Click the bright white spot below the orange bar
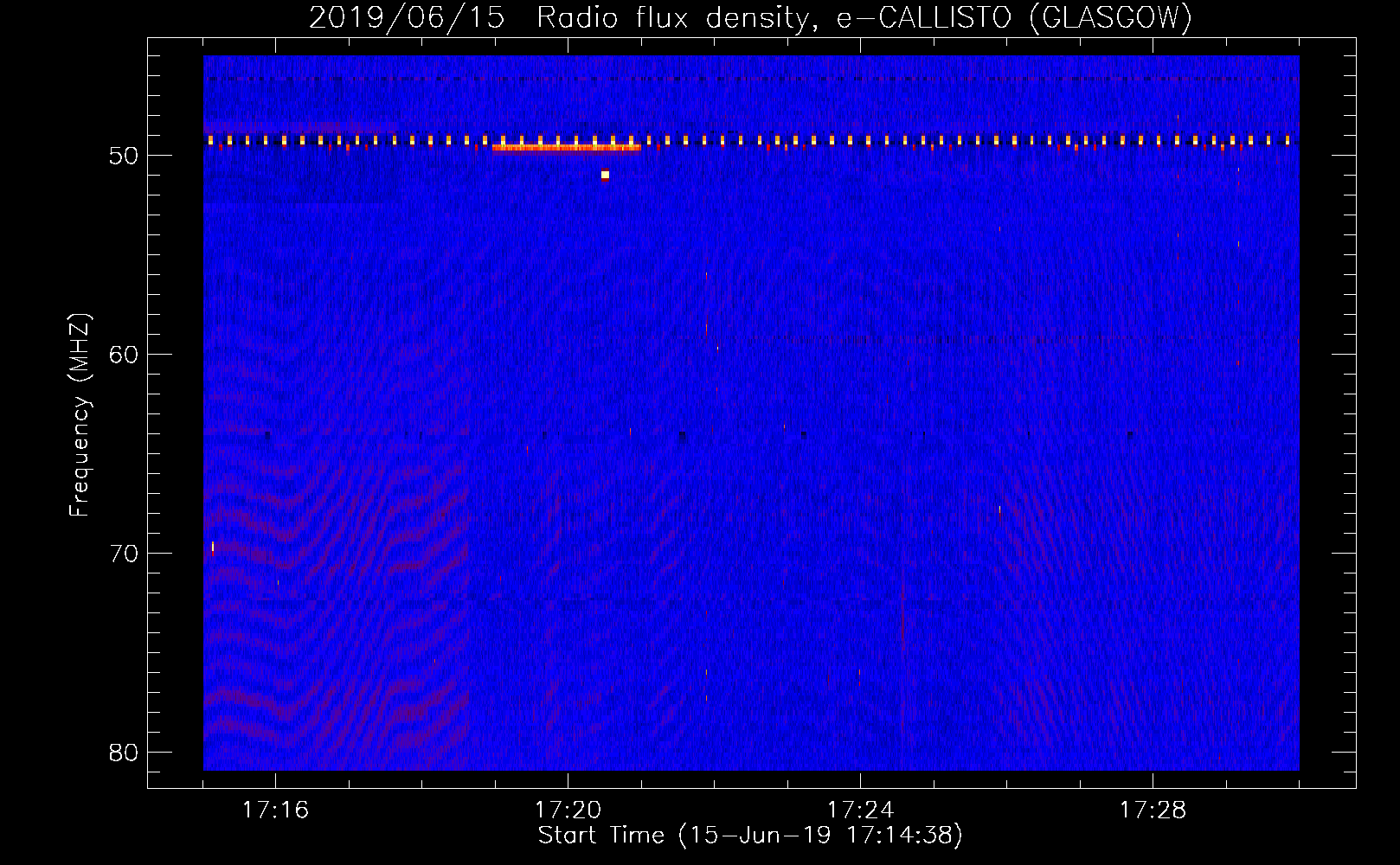This screenshot has height=865, width=1400. coord(605,175)
